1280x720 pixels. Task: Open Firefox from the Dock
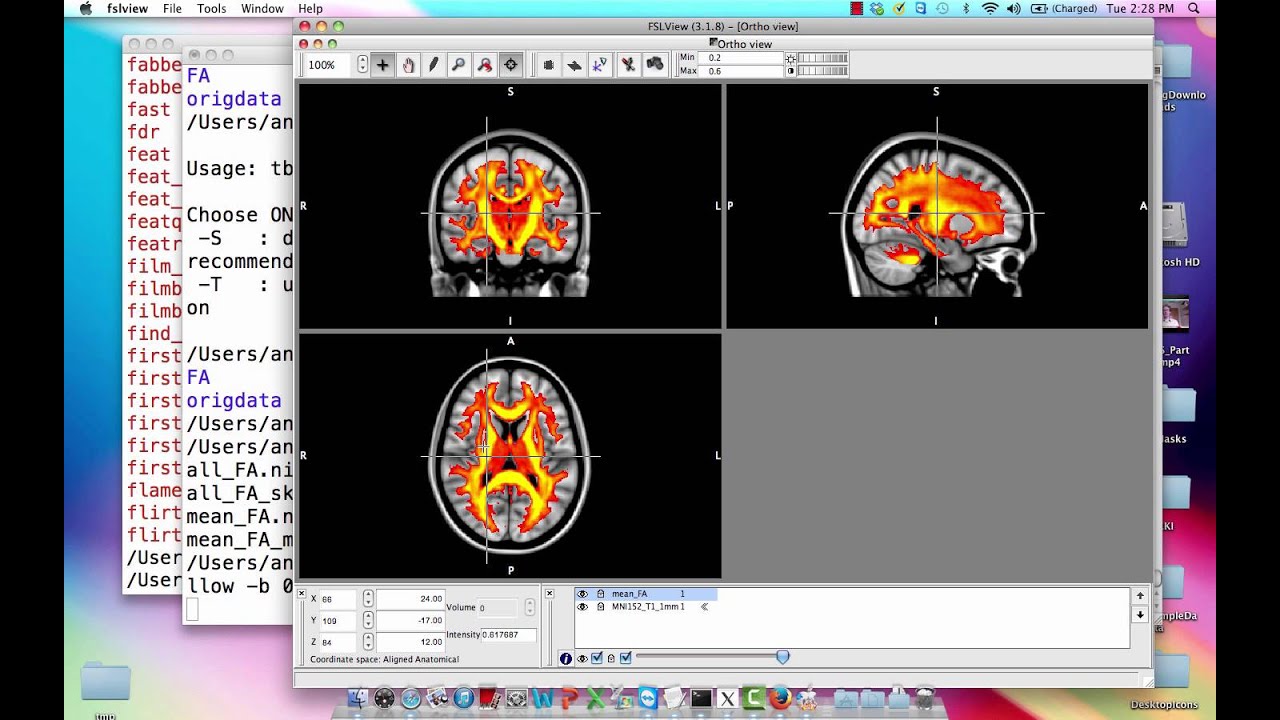tap(780, 698)
